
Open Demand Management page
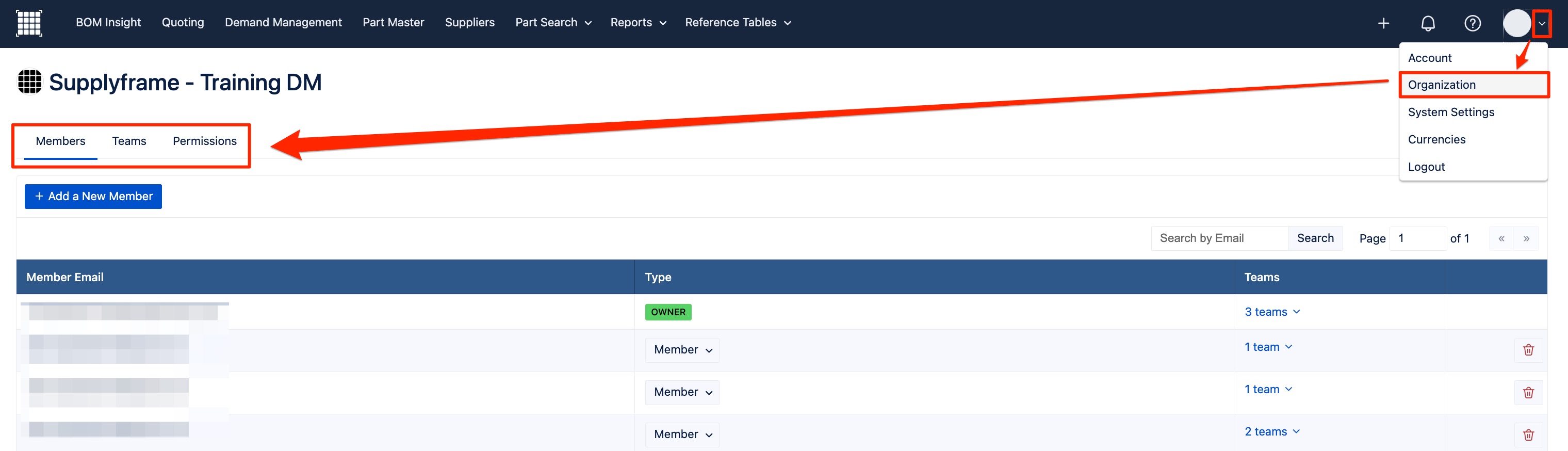[283, 23]
